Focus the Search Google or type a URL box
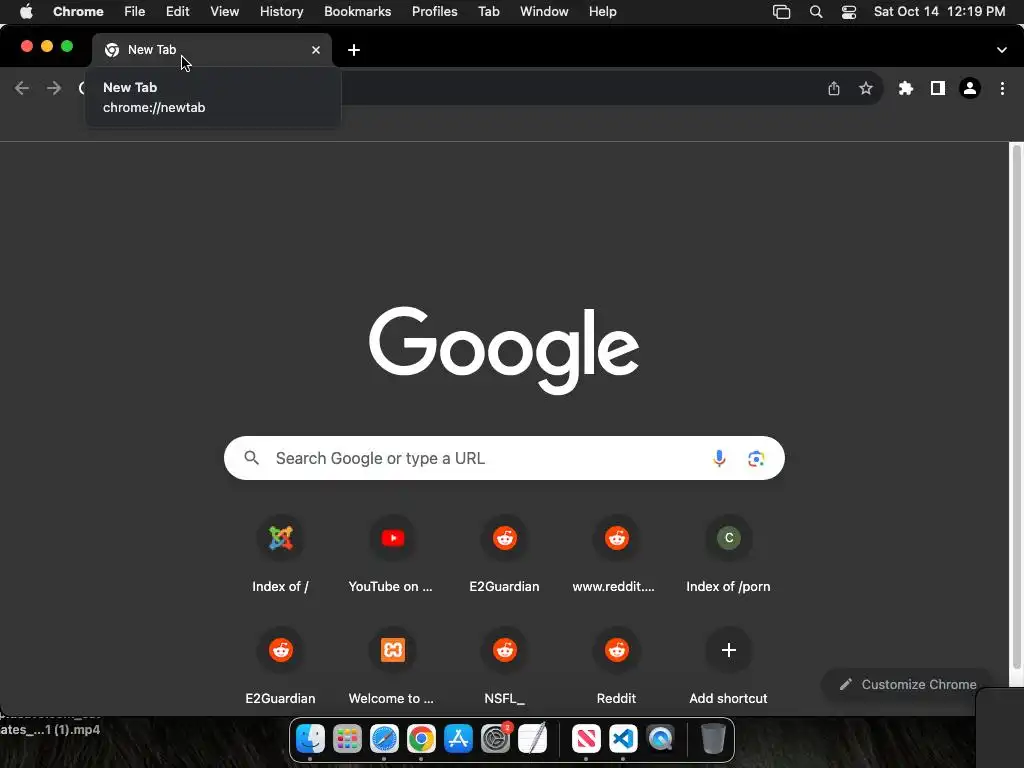This screenshot has height=768, width=1024. coord(504,458)
